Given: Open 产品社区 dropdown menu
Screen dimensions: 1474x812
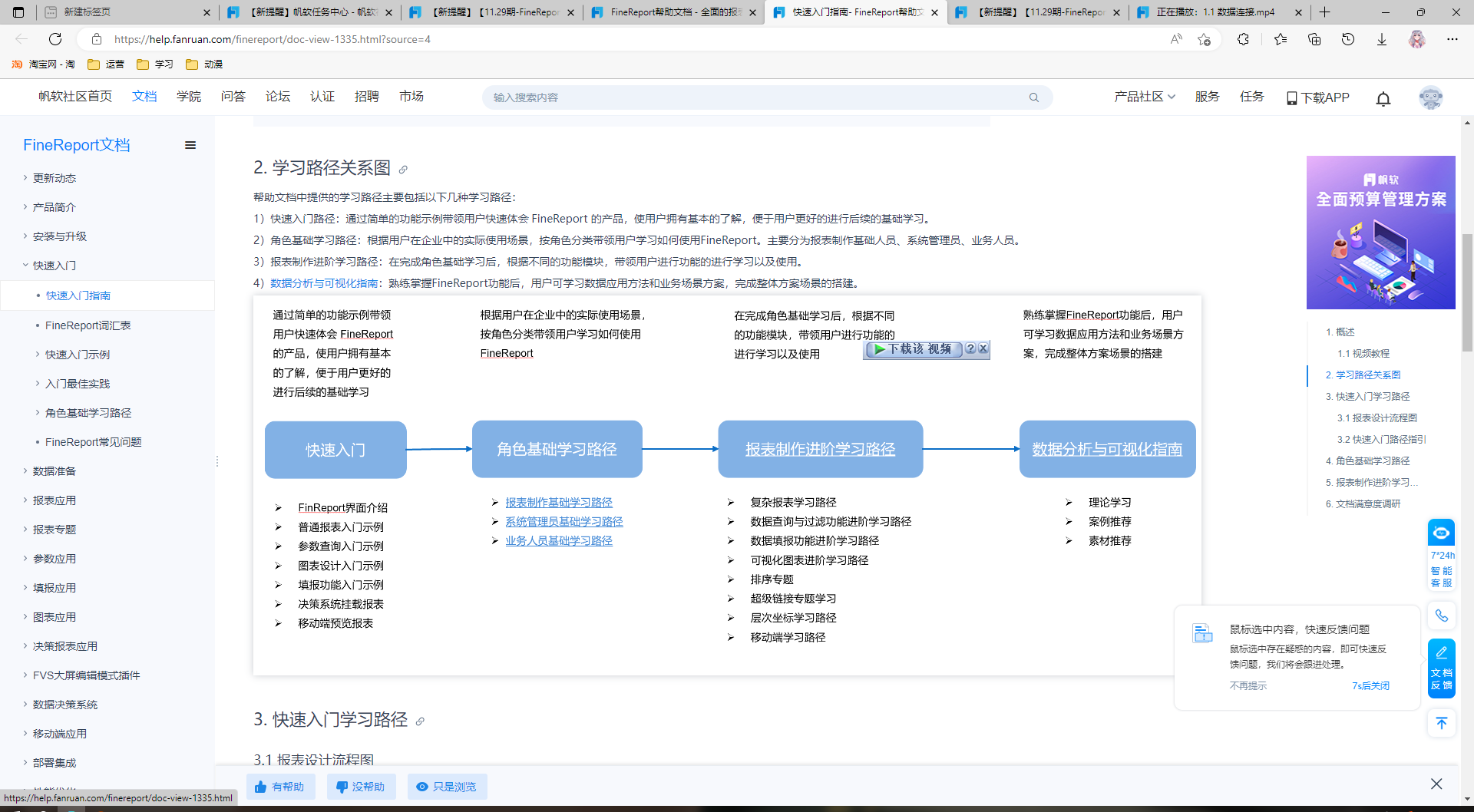Looking at the screenshot, I should coord(1145,97).
